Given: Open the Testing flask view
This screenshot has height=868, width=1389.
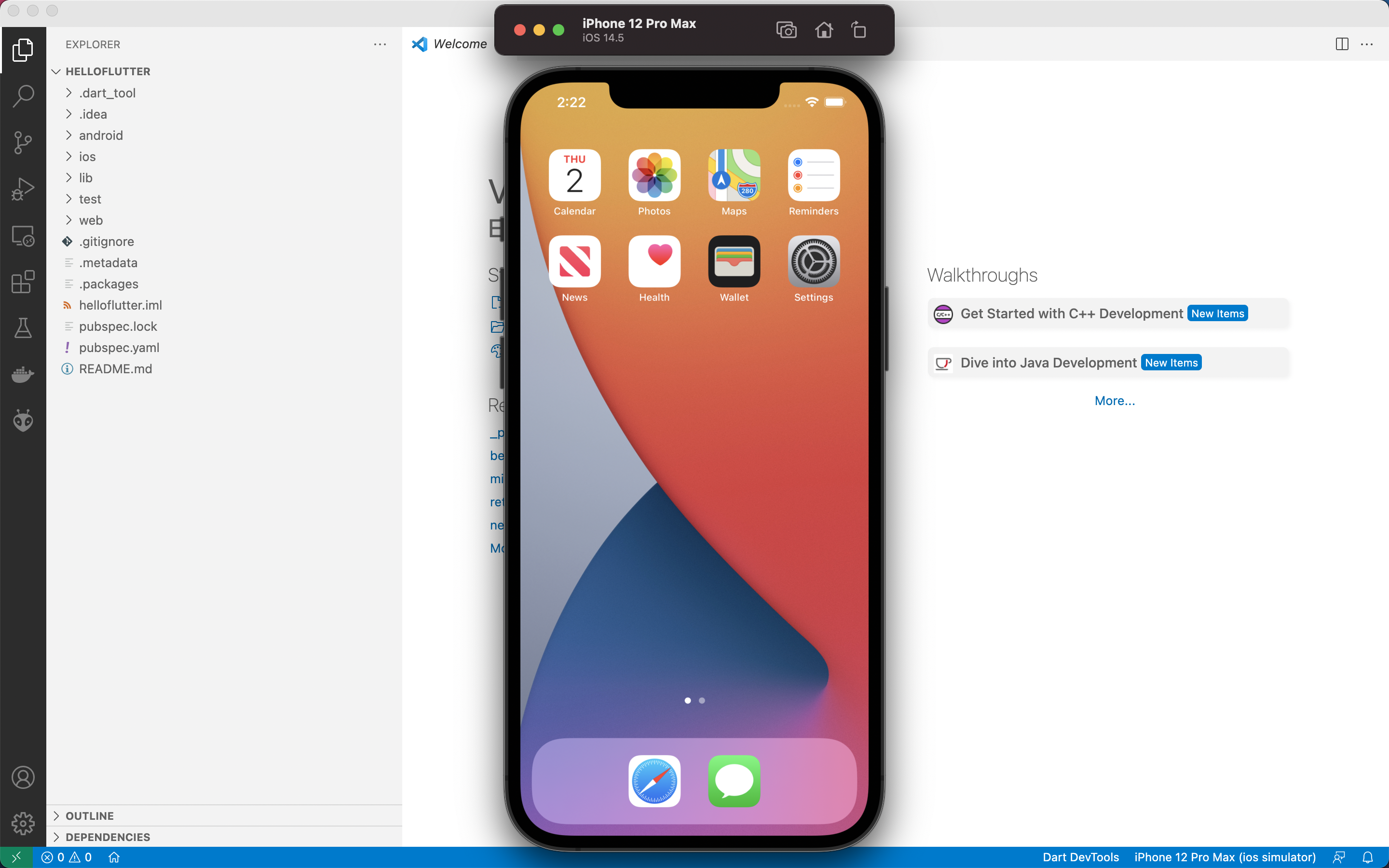Looking at the screenshot, I should (x=23, y=328).
